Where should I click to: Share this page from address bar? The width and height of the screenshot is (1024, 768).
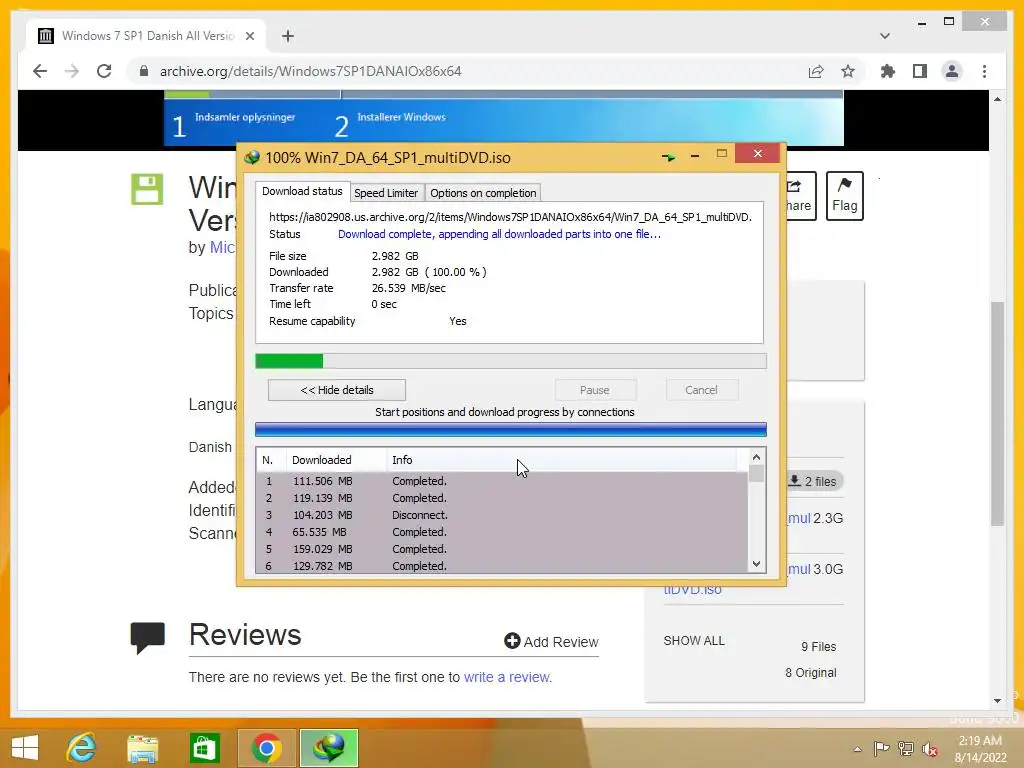816,71
